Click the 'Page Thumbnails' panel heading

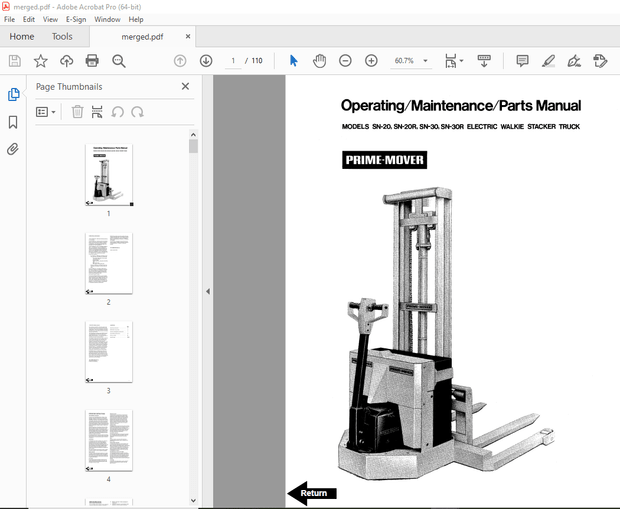click(69, 87)
